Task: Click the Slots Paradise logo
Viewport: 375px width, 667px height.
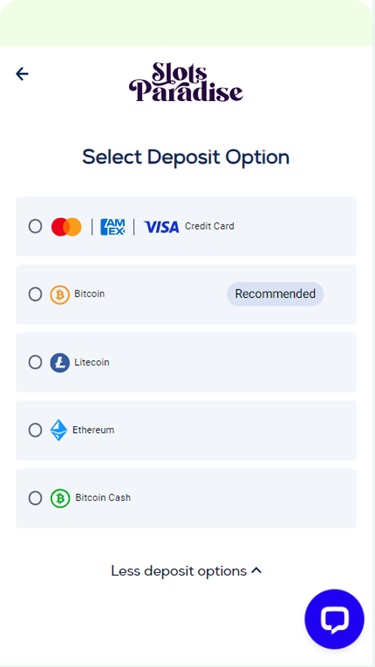Action: (x=186, y=82)
